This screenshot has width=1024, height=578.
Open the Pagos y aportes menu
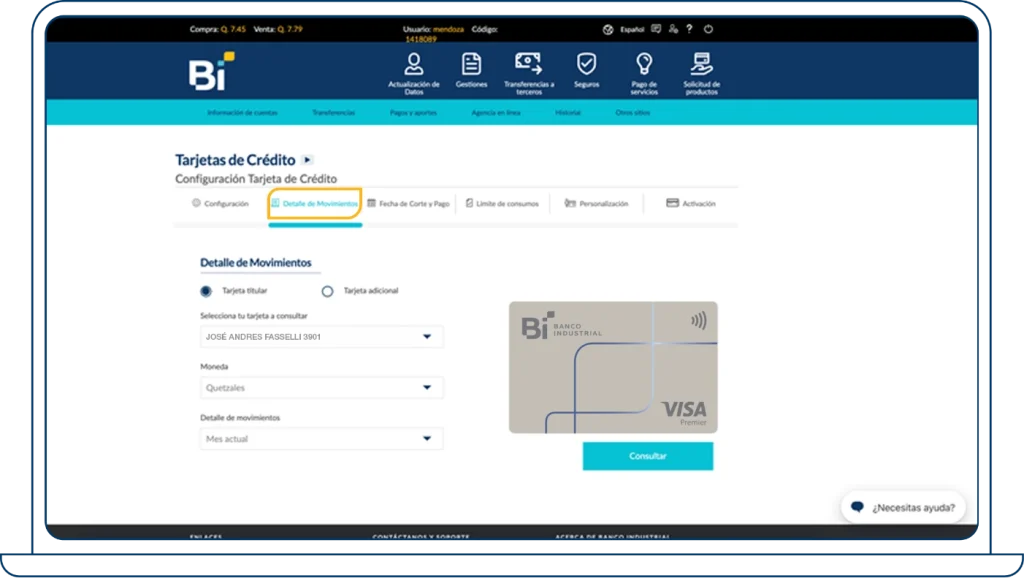(x=413, y=113)
